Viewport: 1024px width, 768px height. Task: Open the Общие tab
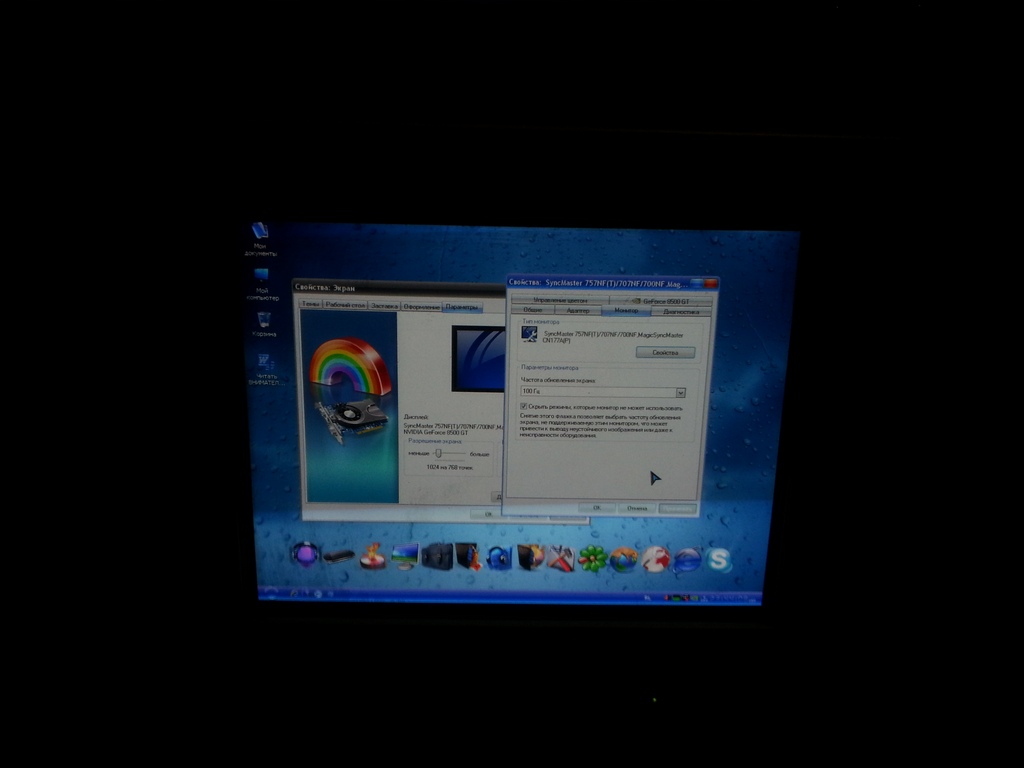(532, 311)
